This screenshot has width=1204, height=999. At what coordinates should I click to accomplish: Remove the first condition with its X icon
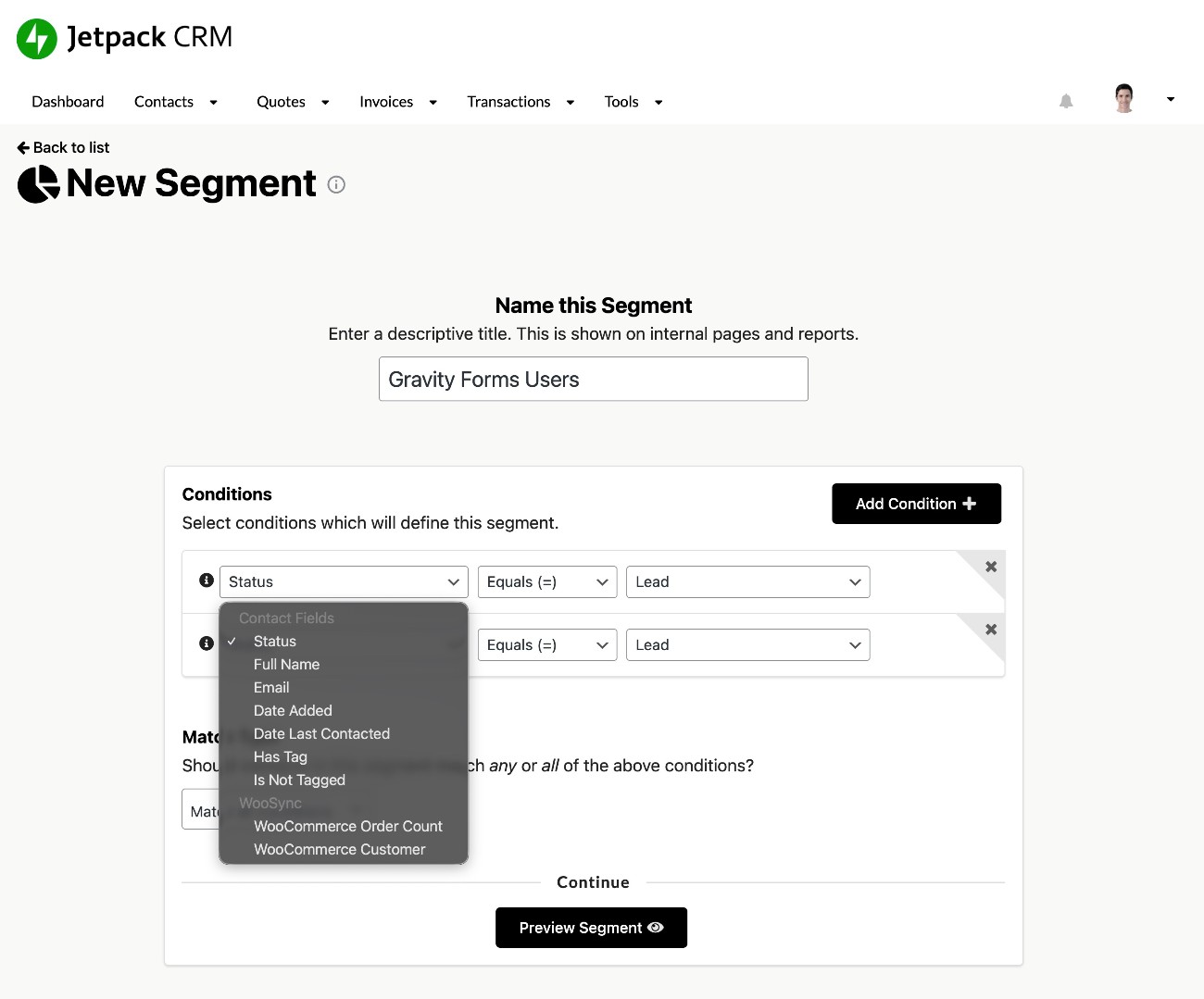(x=990, y=566)
